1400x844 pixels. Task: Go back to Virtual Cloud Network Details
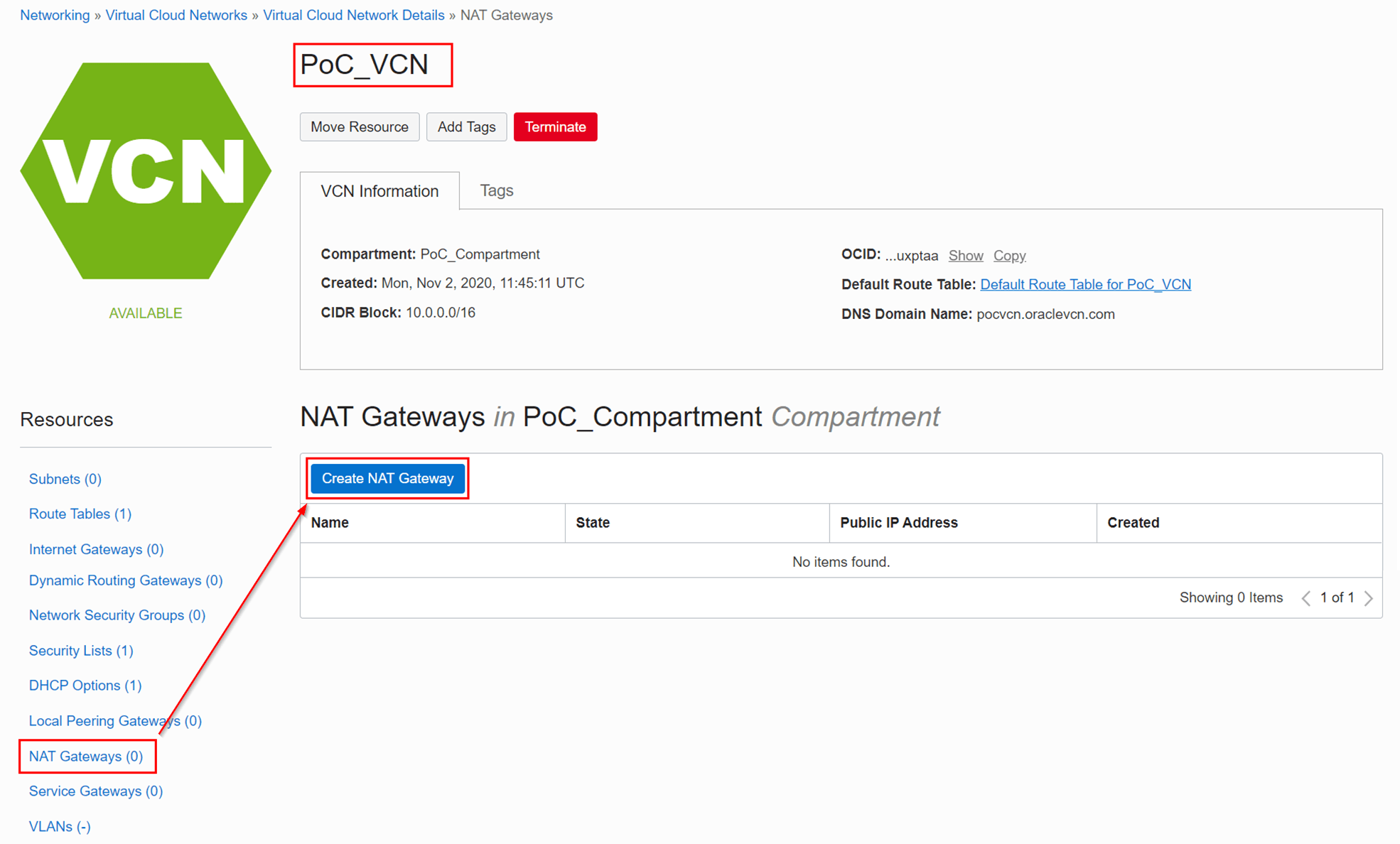353,14
